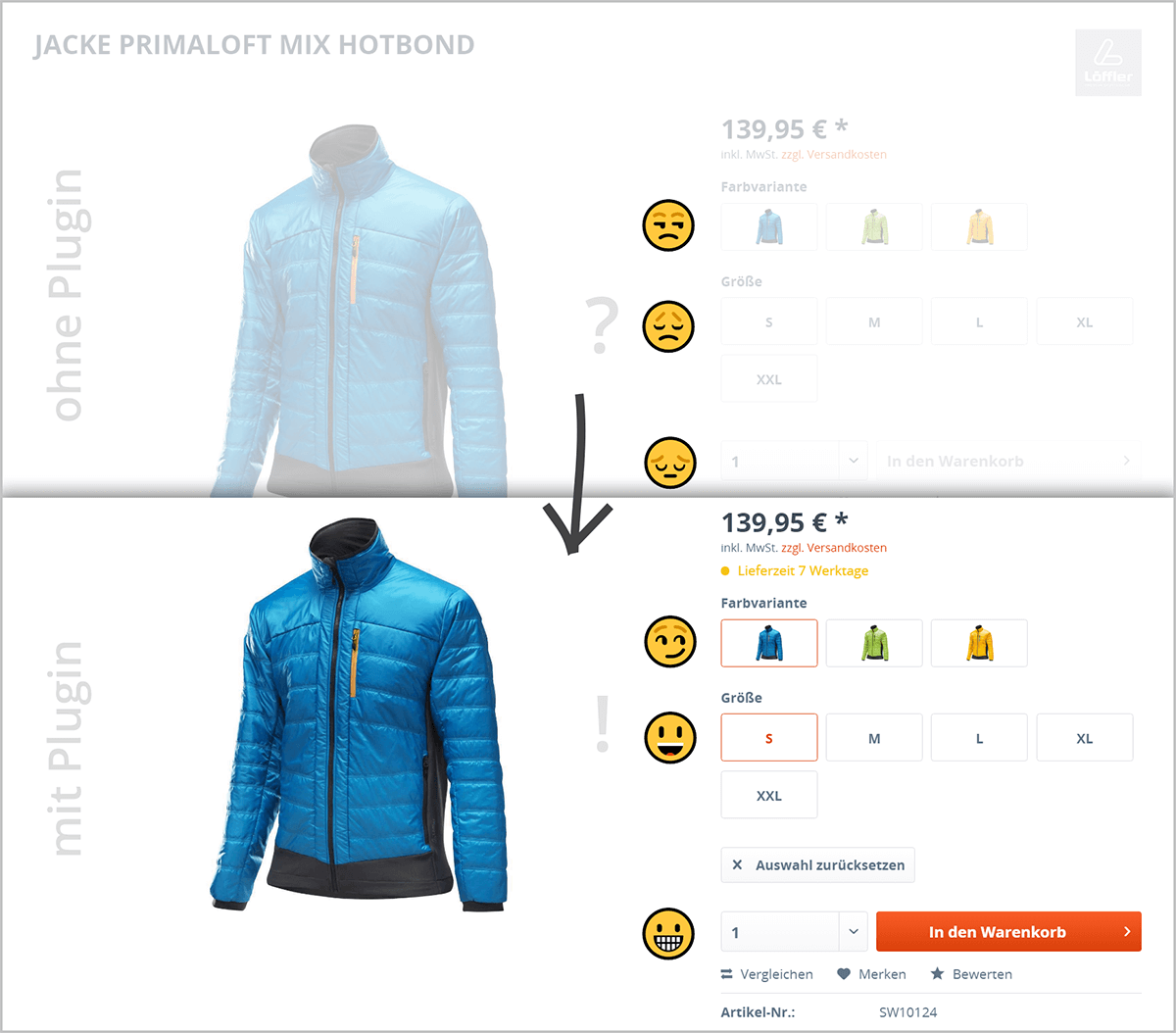The height and width of the screenshot is (1033, 1176).
Task: Click the smirking emoji beside color variants
Action: click(x=669, y=643)
